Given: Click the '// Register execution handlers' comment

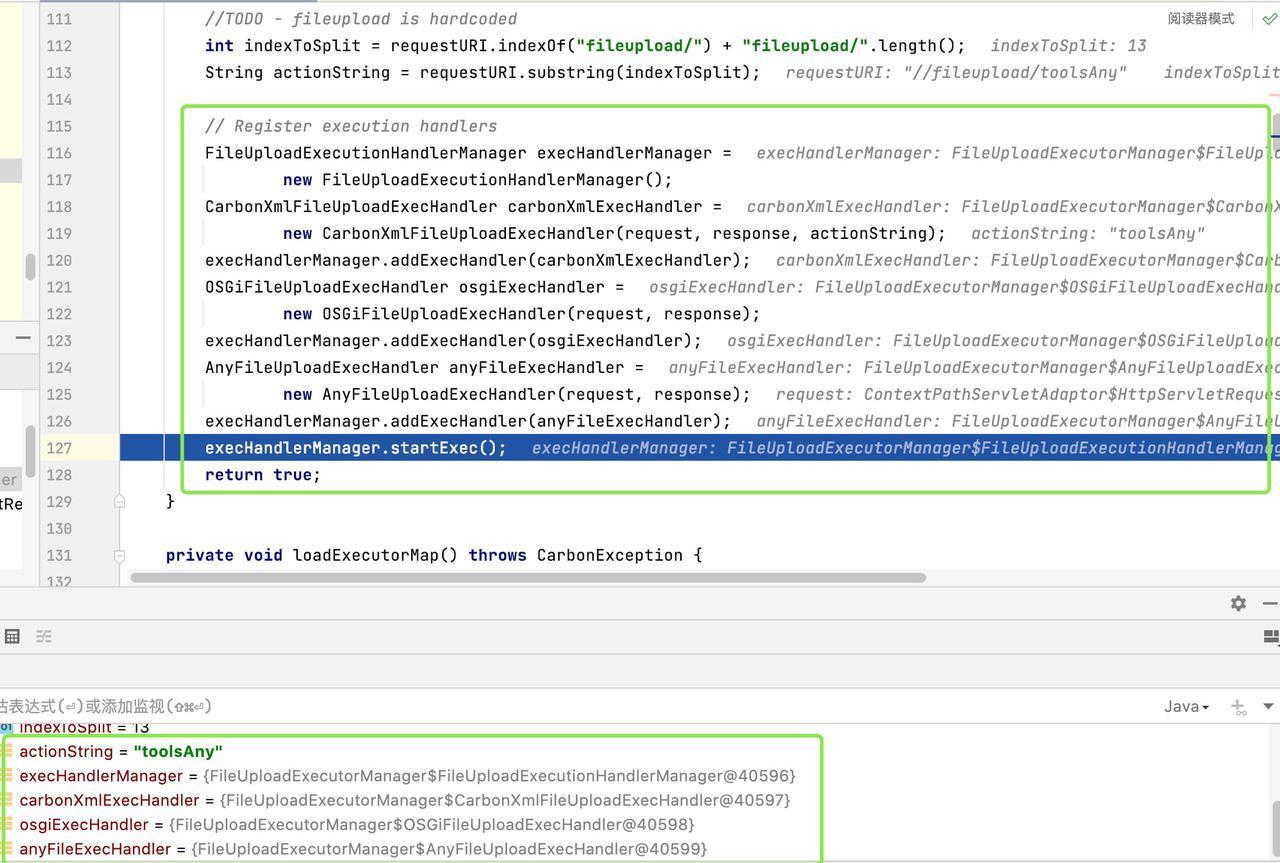Looking at the screenshot, I should [351, 126].
